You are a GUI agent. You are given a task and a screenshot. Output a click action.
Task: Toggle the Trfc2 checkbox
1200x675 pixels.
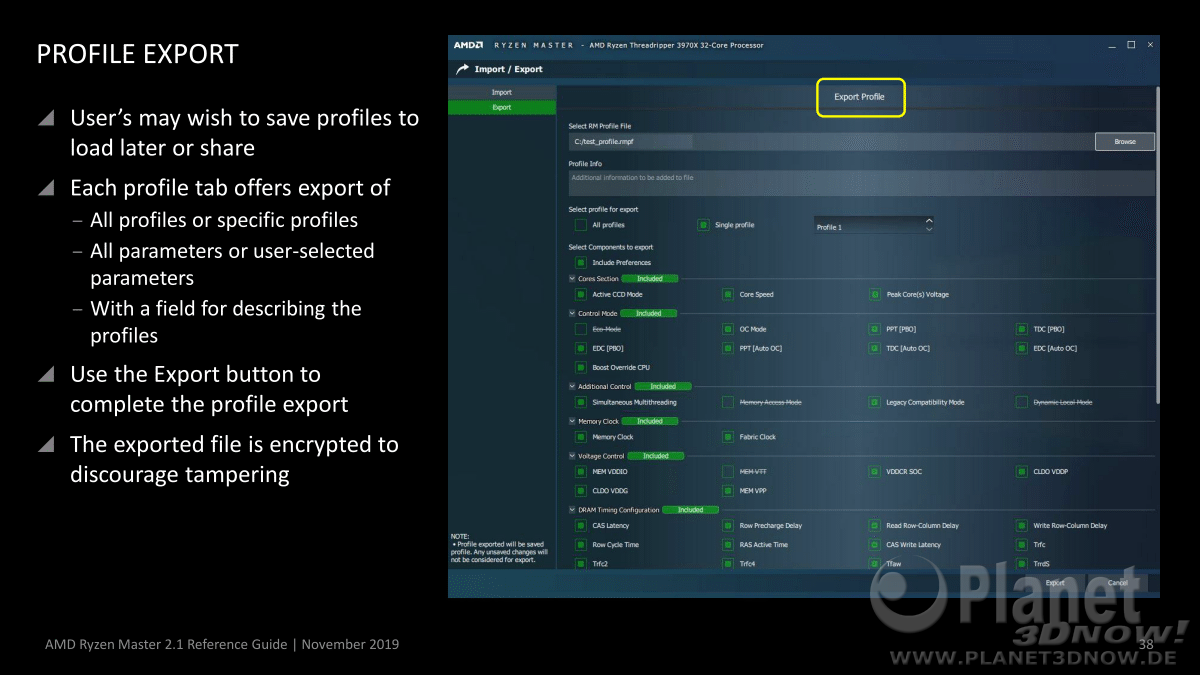coord(581,564)
